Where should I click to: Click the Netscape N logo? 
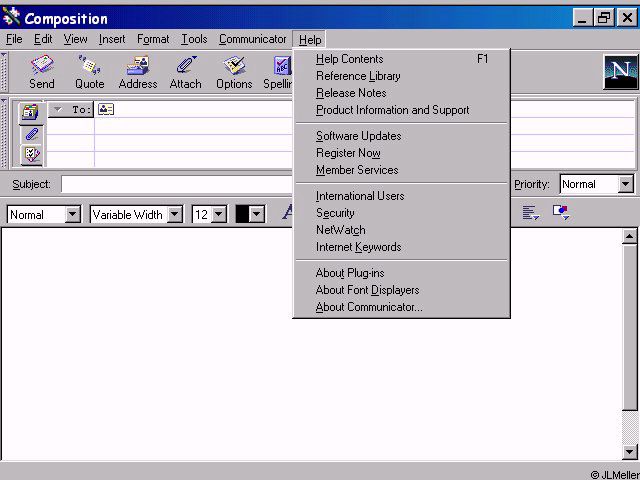tap(620, 72)
